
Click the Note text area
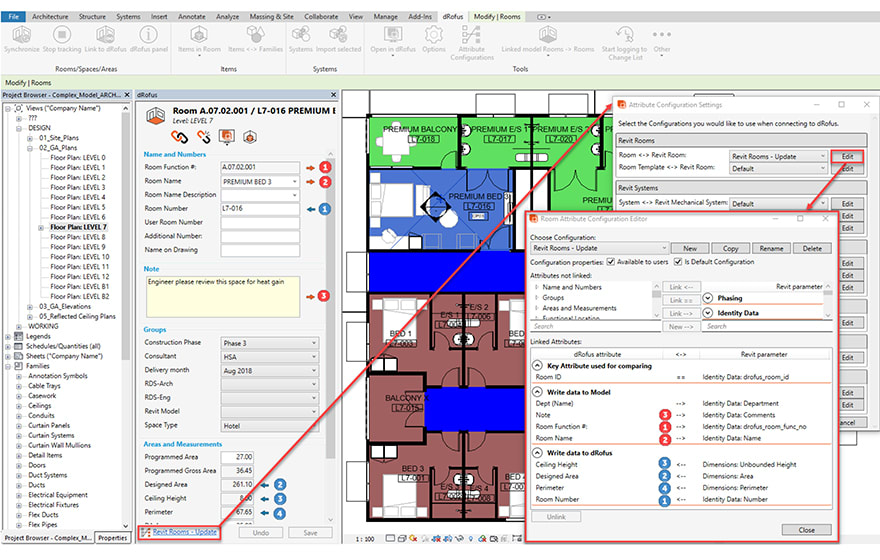pos(223,296)
